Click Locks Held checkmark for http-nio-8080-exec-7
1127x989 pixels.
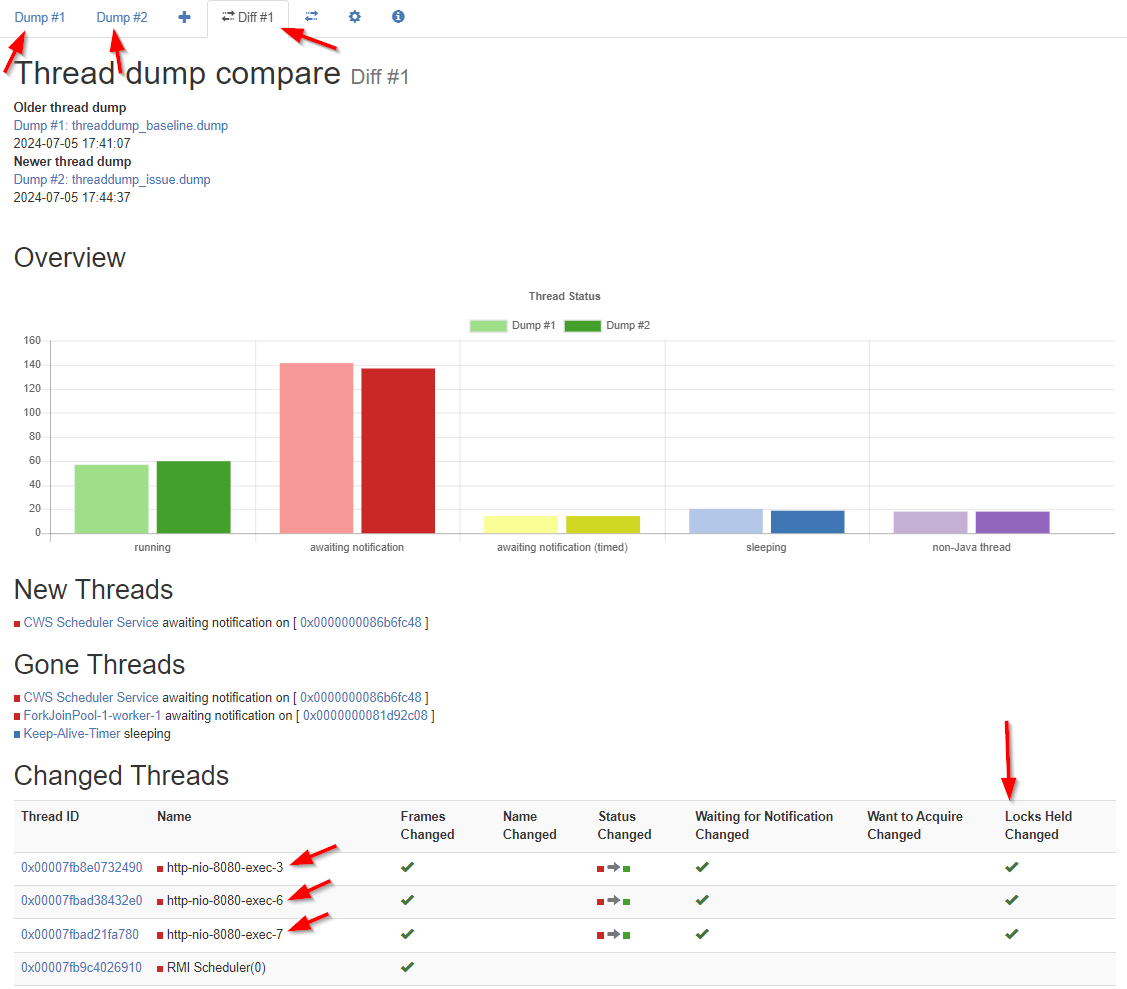point(1011,934)
